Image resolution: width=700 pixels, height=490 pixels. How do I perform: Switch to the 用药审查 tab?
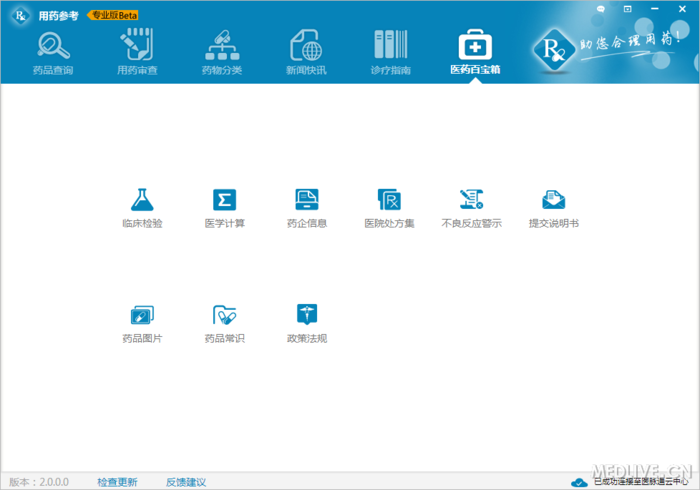click(137, 51)
